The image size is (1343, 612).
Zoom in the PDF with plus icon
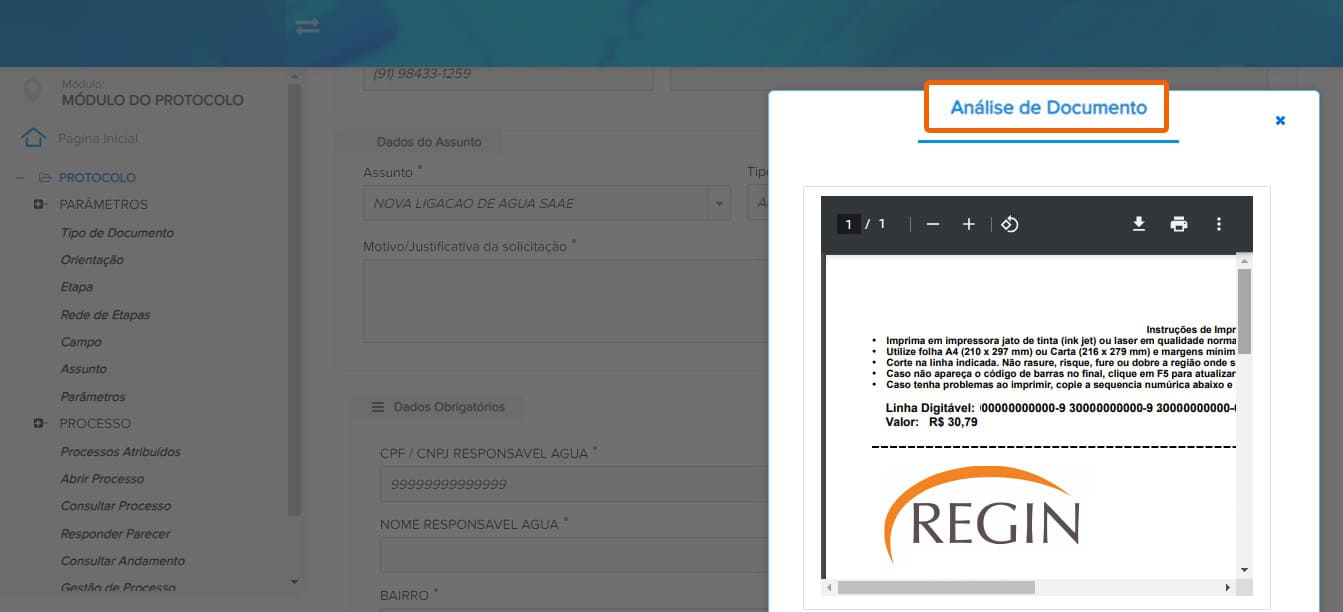[x=968, y=224]
